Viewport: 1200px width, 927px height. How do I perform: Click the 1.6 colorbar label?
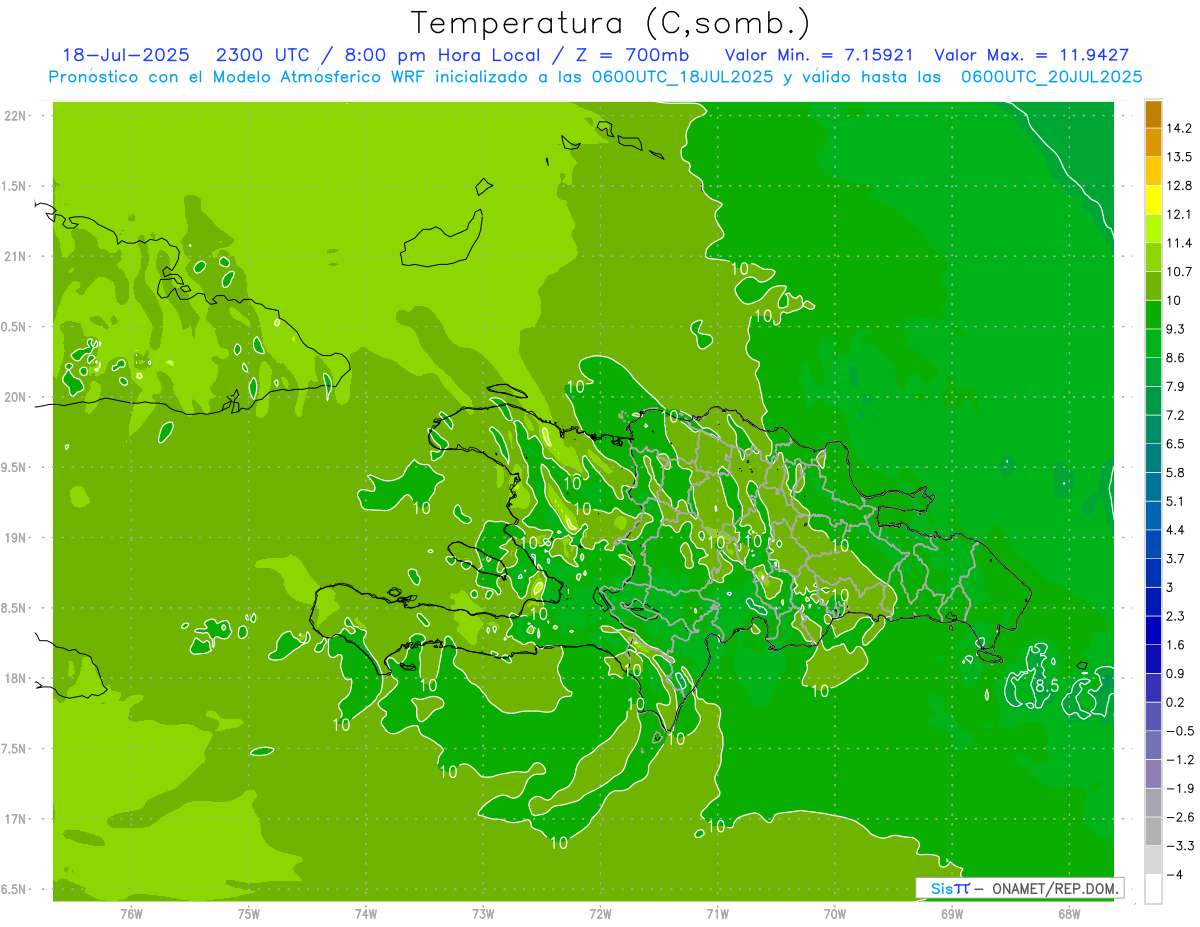pyautogui.click(x=1176, y=645)
